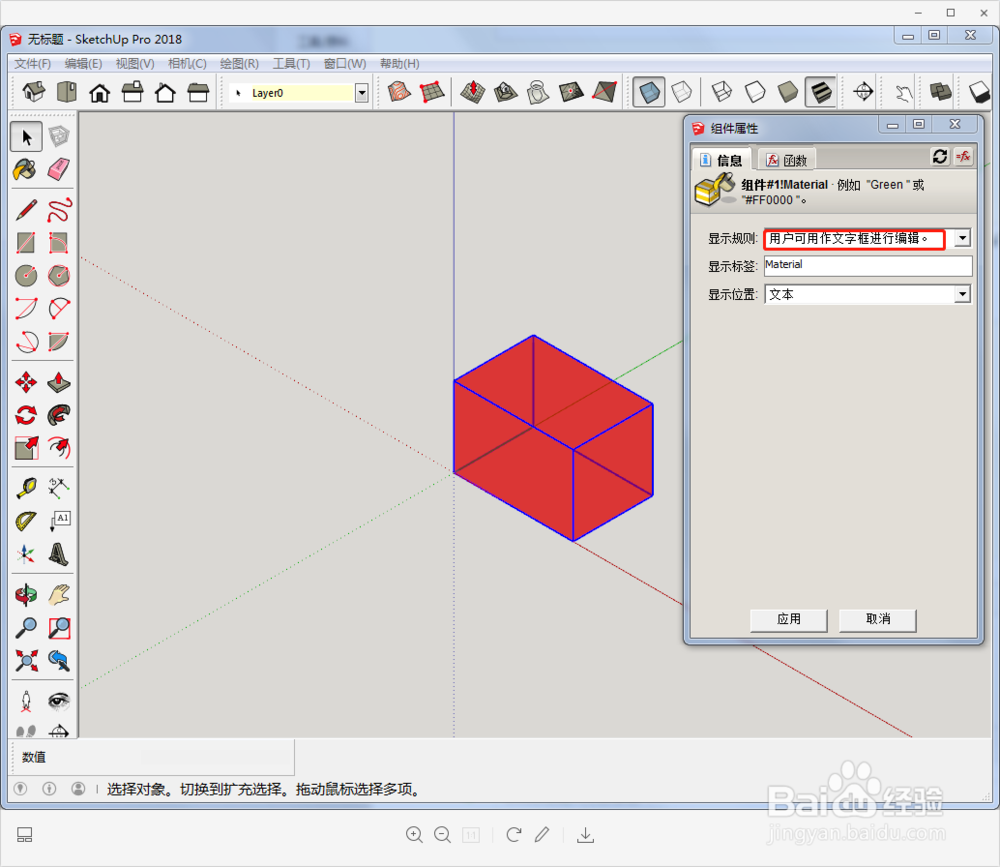Choose the Paint Bucket tool

(x=26, y=169)
